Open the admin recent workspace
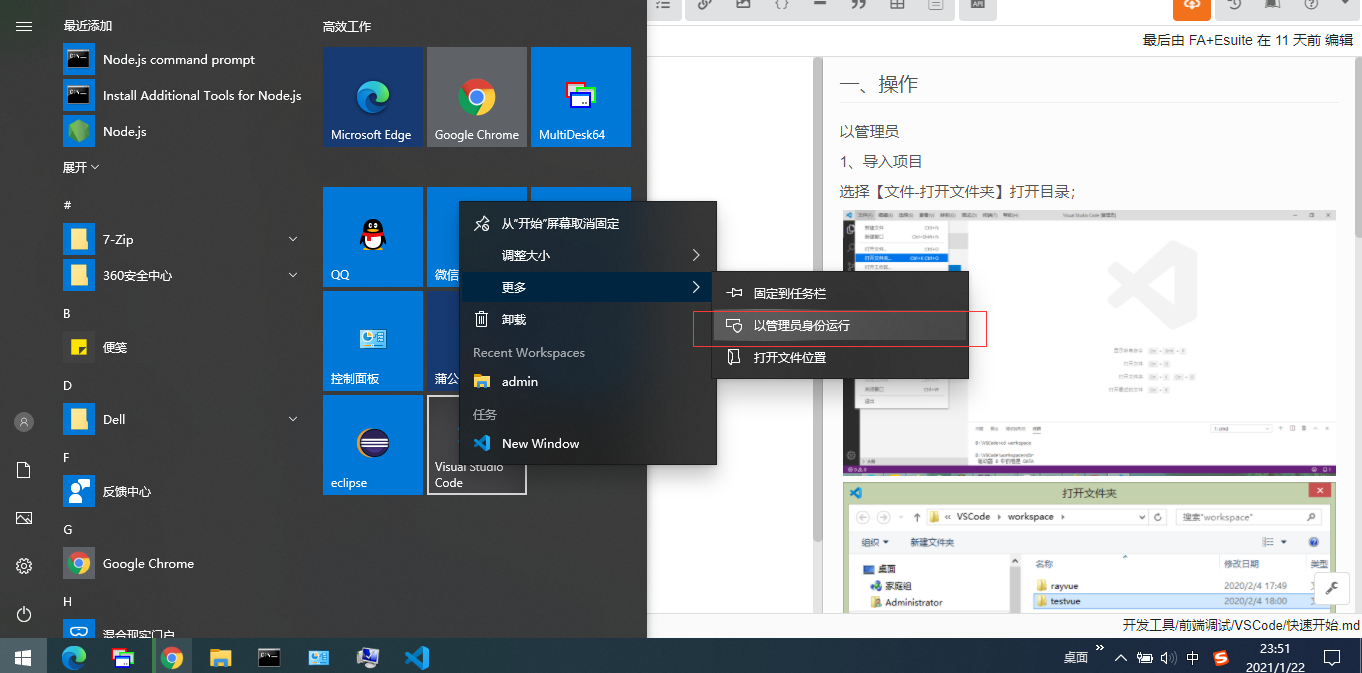This screenshot has height=673, width=1362. coord(588,382)
